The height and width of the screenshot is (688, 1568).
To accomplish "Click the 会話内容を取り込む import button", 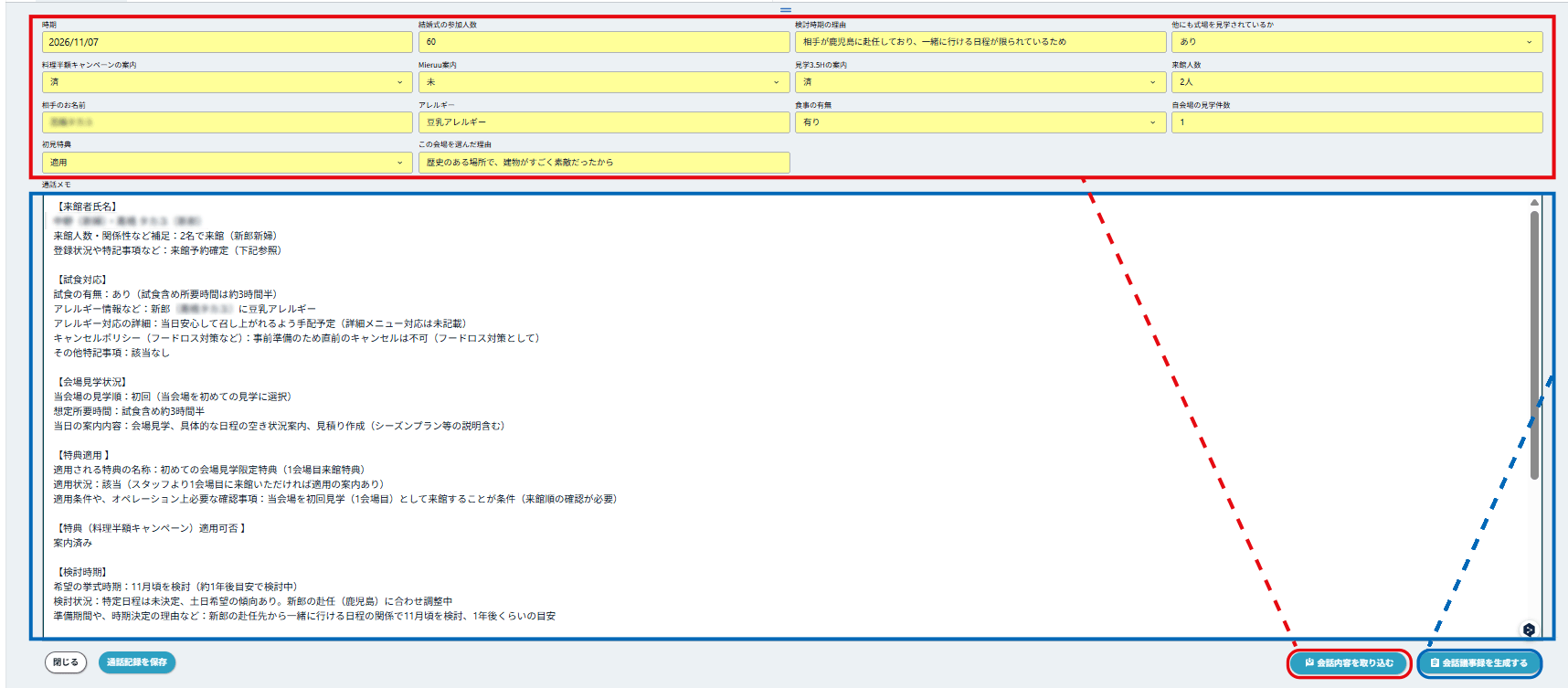I will point(1350,663).
